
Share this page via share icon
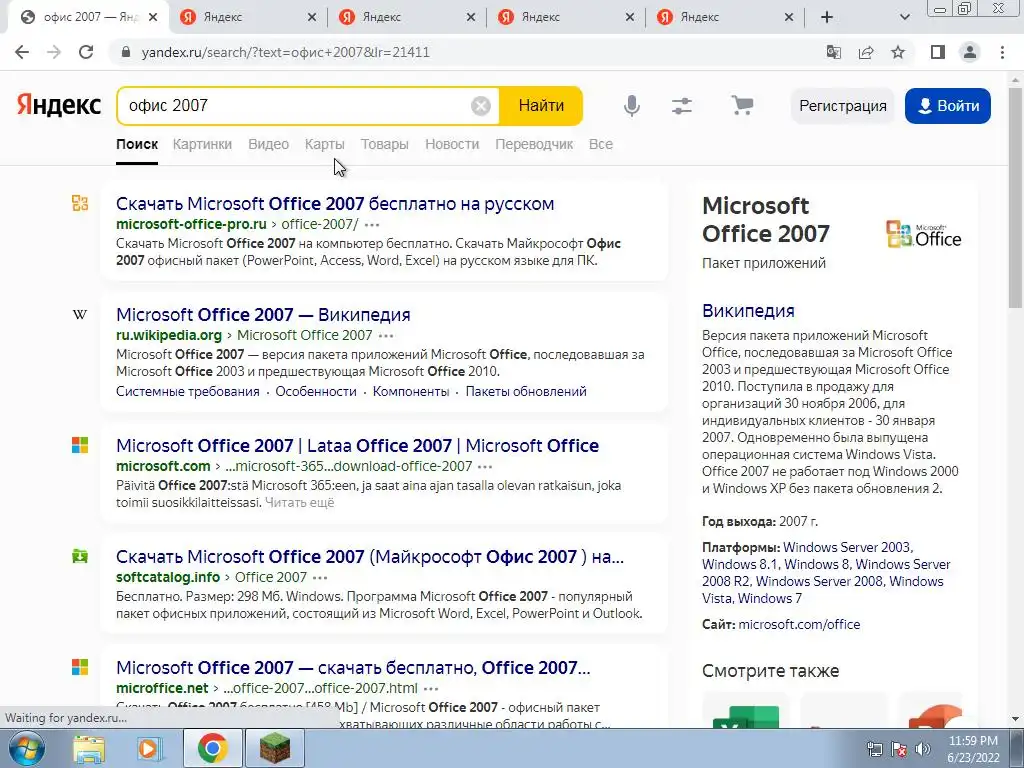click(866, 52)
